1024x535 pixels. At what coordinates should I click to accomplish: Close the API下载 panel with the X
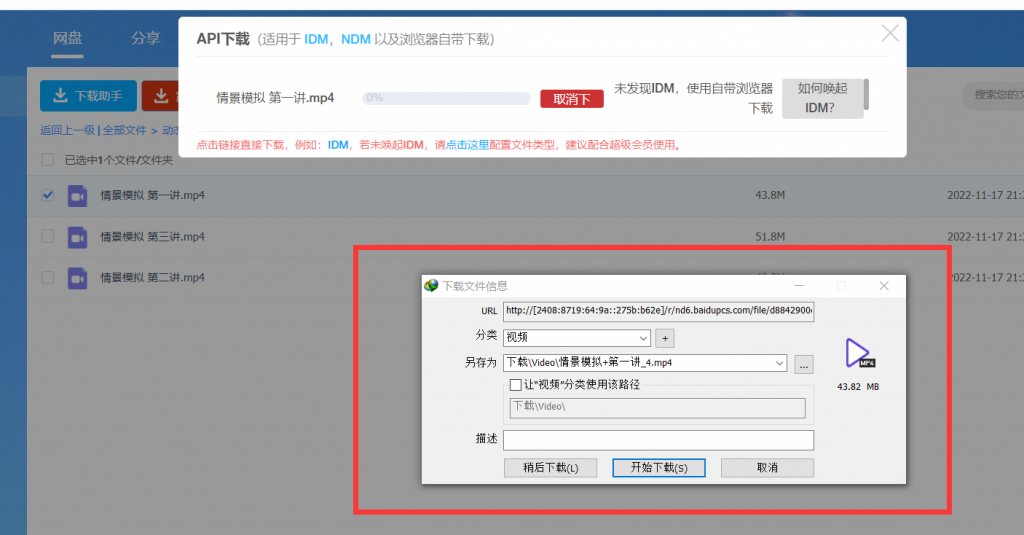(x=889, y=33)
